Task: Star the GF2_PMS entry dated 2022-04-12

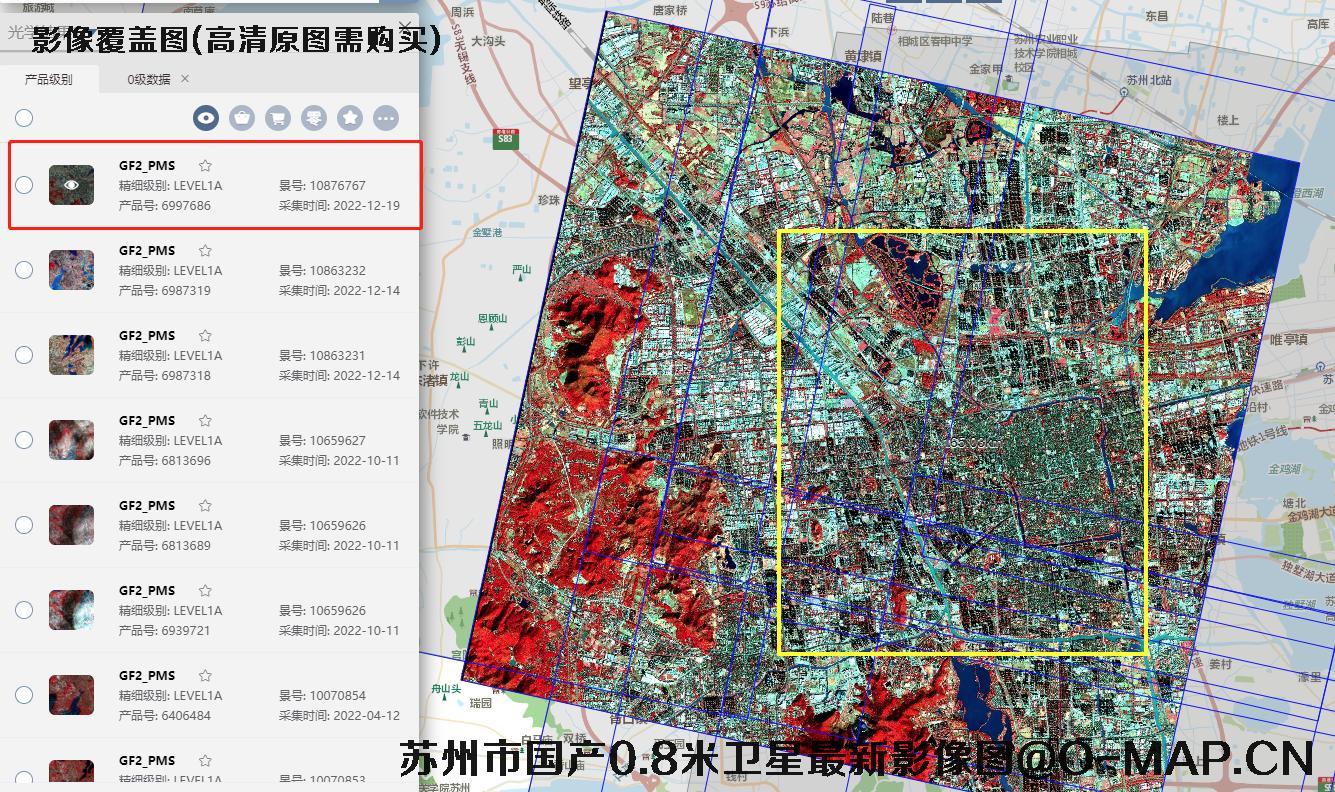Action: pos(205,676)
